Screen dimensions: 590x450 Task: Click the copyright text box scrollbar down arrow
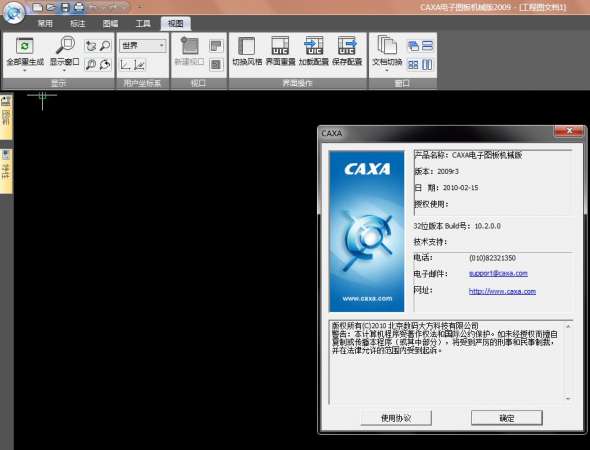point(568,398)
